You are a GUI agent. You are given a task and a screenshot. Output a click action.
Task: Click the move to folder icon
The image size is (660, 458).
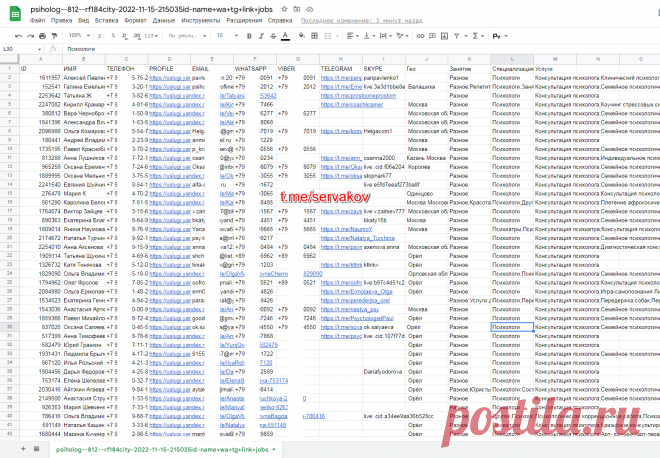click(x=297, y=9)
